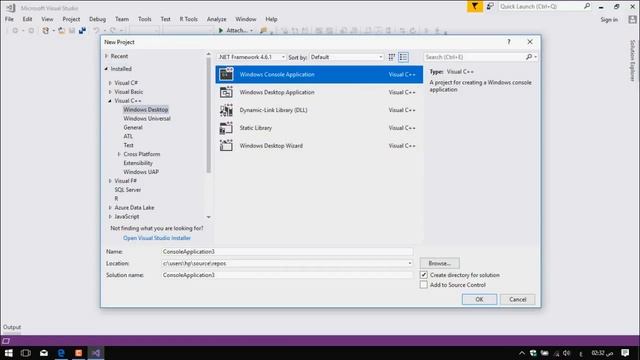Expand Cross Platform node
The width and height of the screenshot is (640, 360).
pos(119,154)
